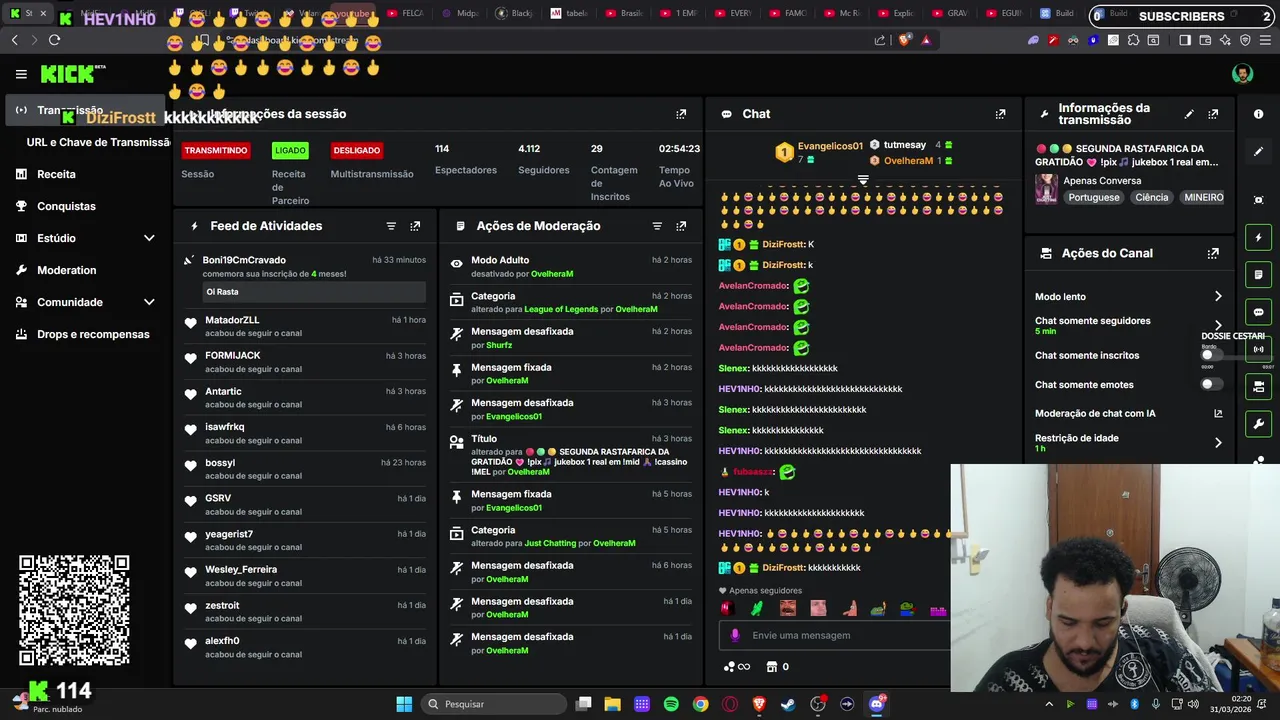This screenshot has height=720, width=1280.
Task: Open the League of Legends category link
Action: (x=561, y=309)
